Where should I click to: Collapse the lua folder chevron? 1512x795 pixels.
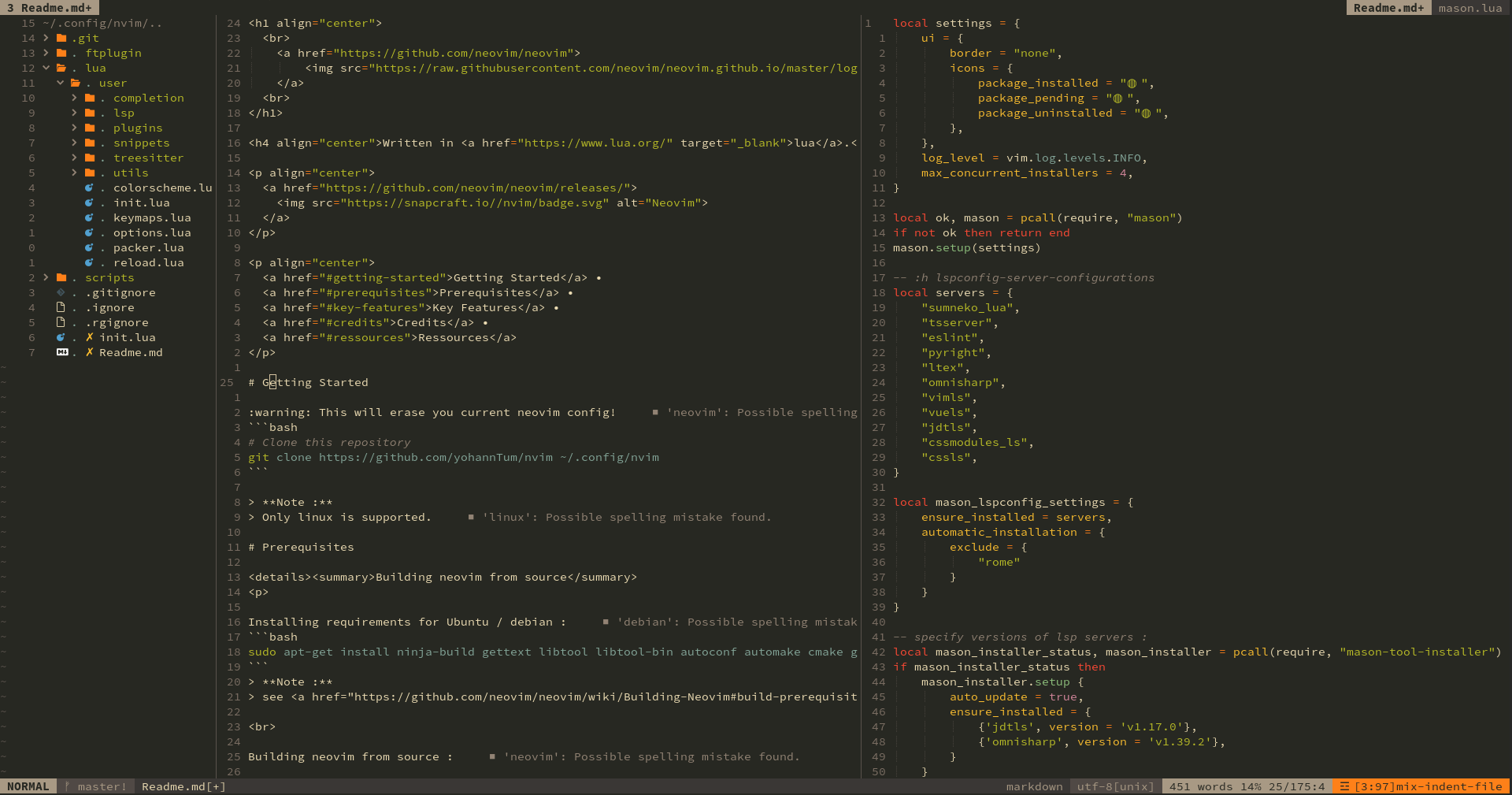[46, 68]
